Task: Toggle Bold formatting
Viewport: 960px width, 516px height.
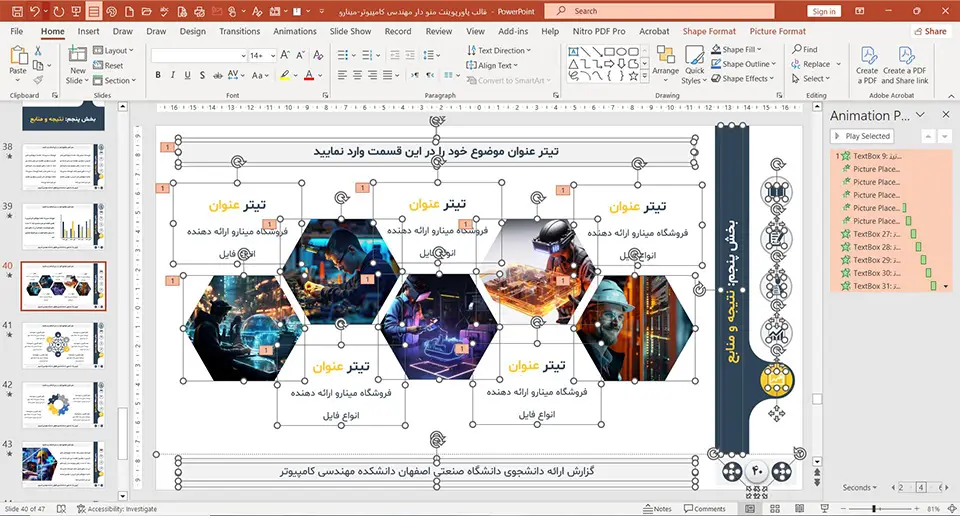Action: pyautogui.click(x=158, y=75)
